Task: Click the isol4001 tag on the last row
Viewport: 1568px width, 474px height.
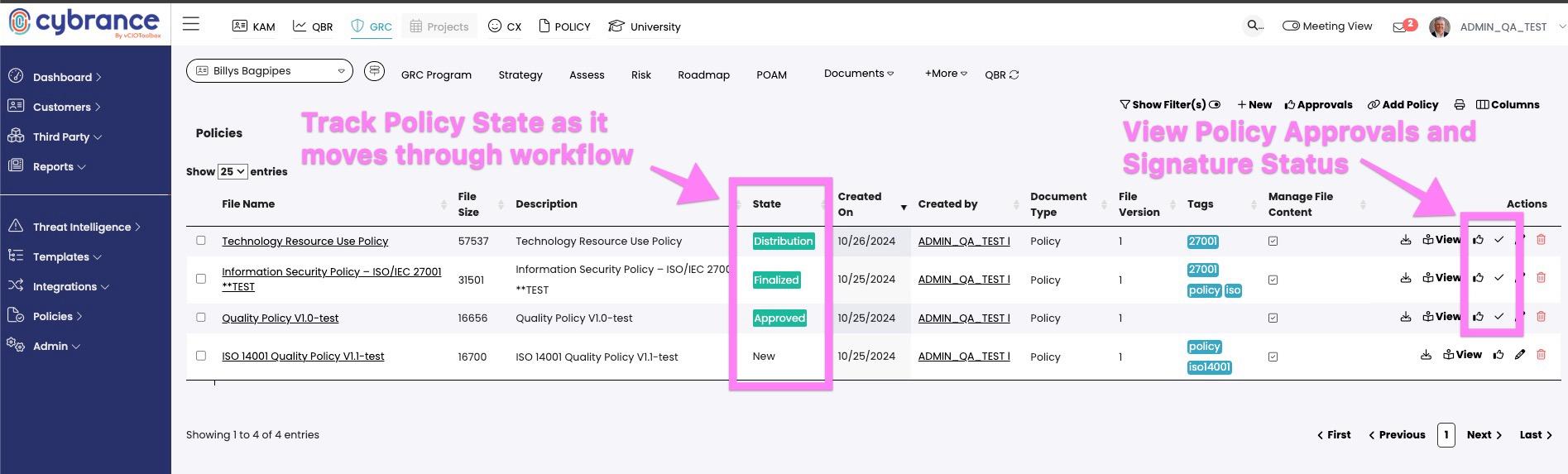Action: tap(1209, 366)
